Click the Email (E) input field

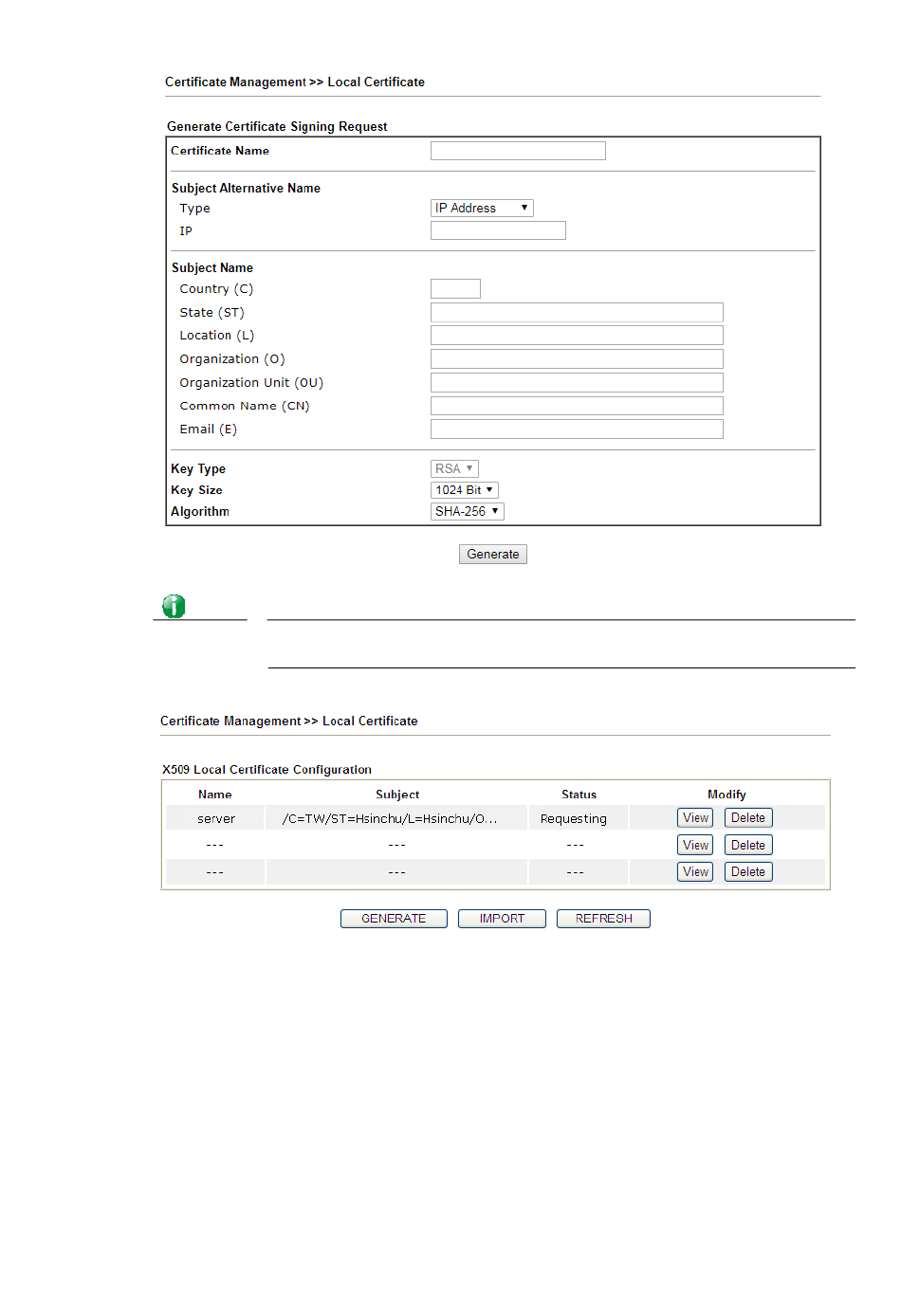click(577, 430)
